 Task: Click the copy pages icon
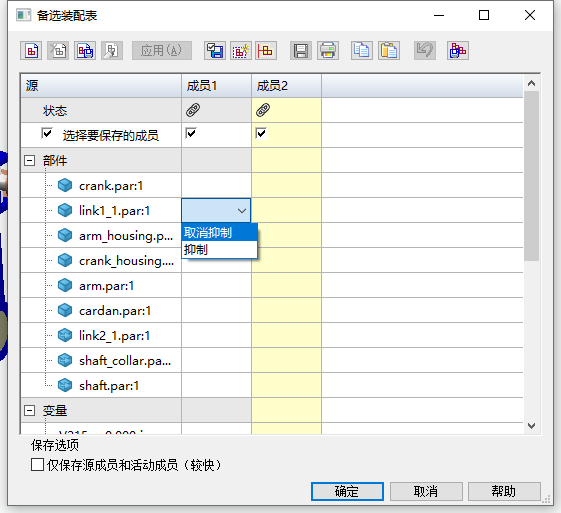pyautogui.click(x=361, y=50)
